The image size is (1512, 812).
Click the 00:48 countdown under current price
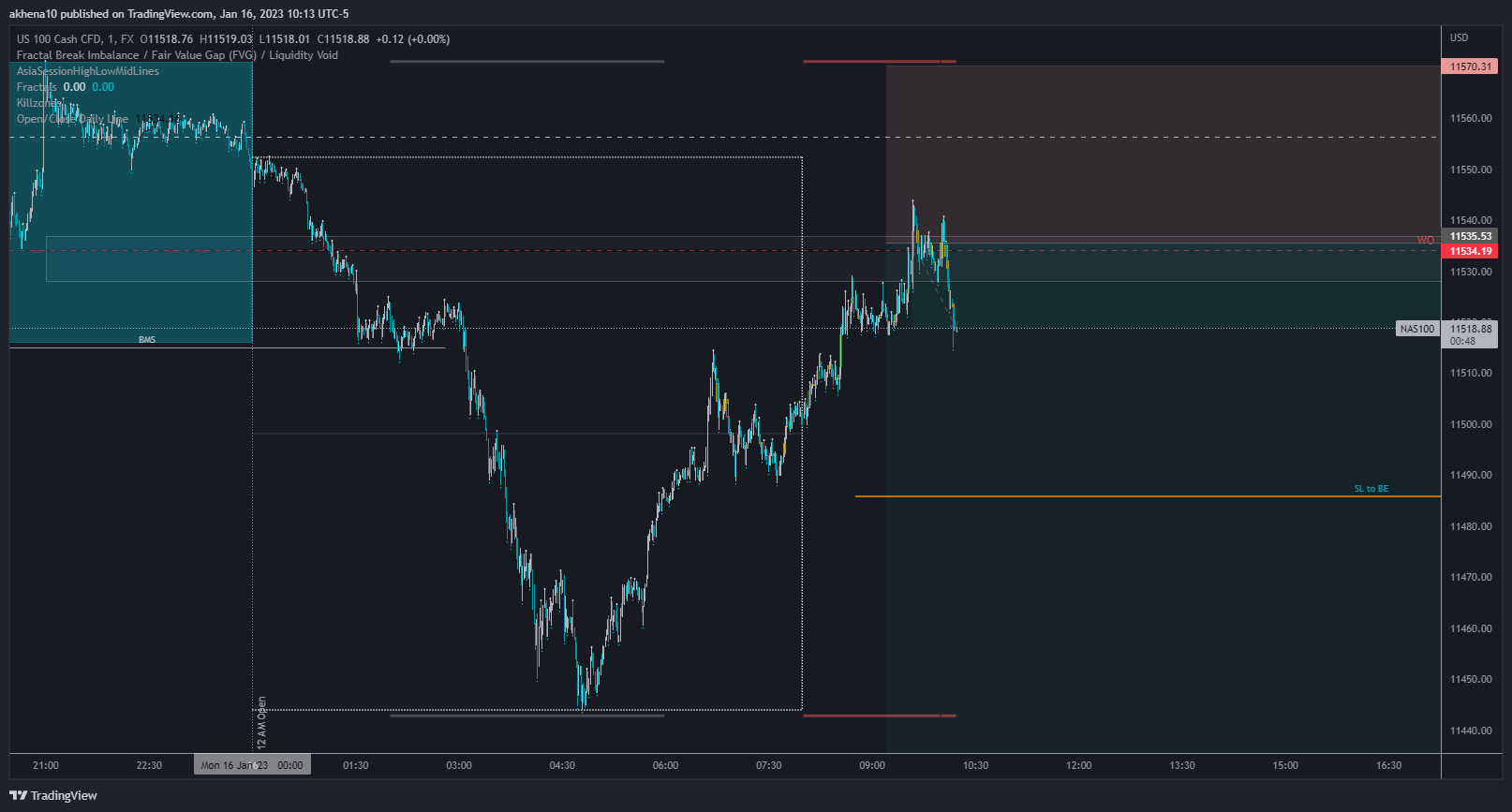[1462, 341]
